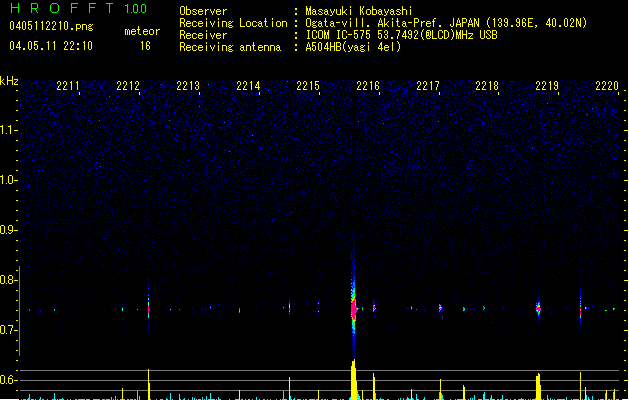This screenshot has height=400, width=629.
Task: Click the 2218 time marker
Action: point(487,86)
